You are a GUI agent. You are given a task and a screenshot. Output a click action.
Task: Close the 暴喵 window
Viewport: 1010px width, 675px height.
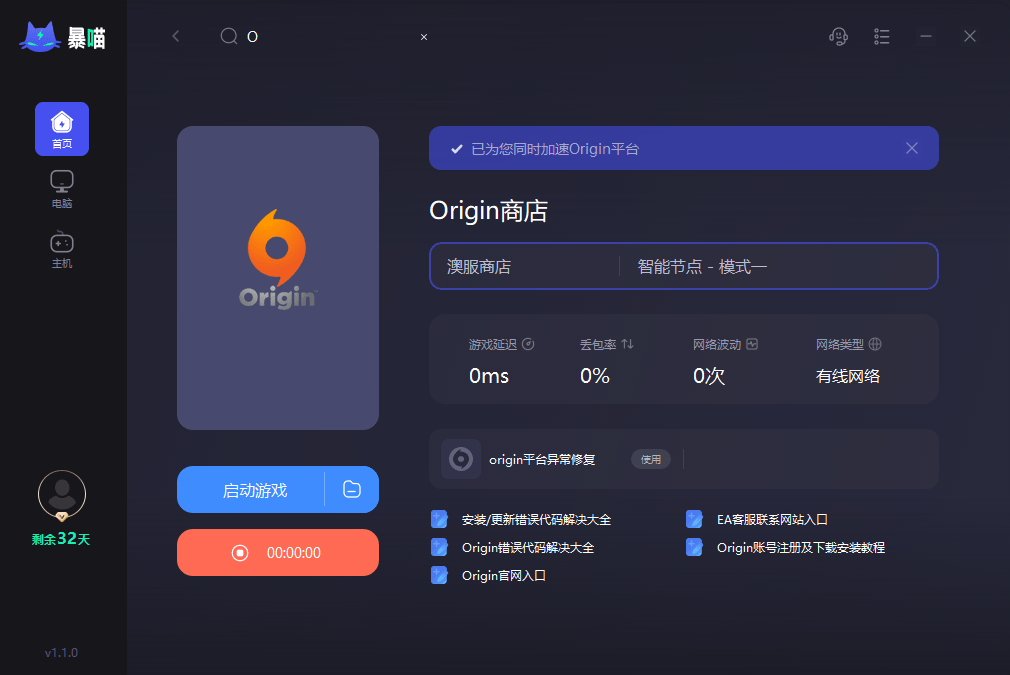pyautogui.click(x=969, y=36)
